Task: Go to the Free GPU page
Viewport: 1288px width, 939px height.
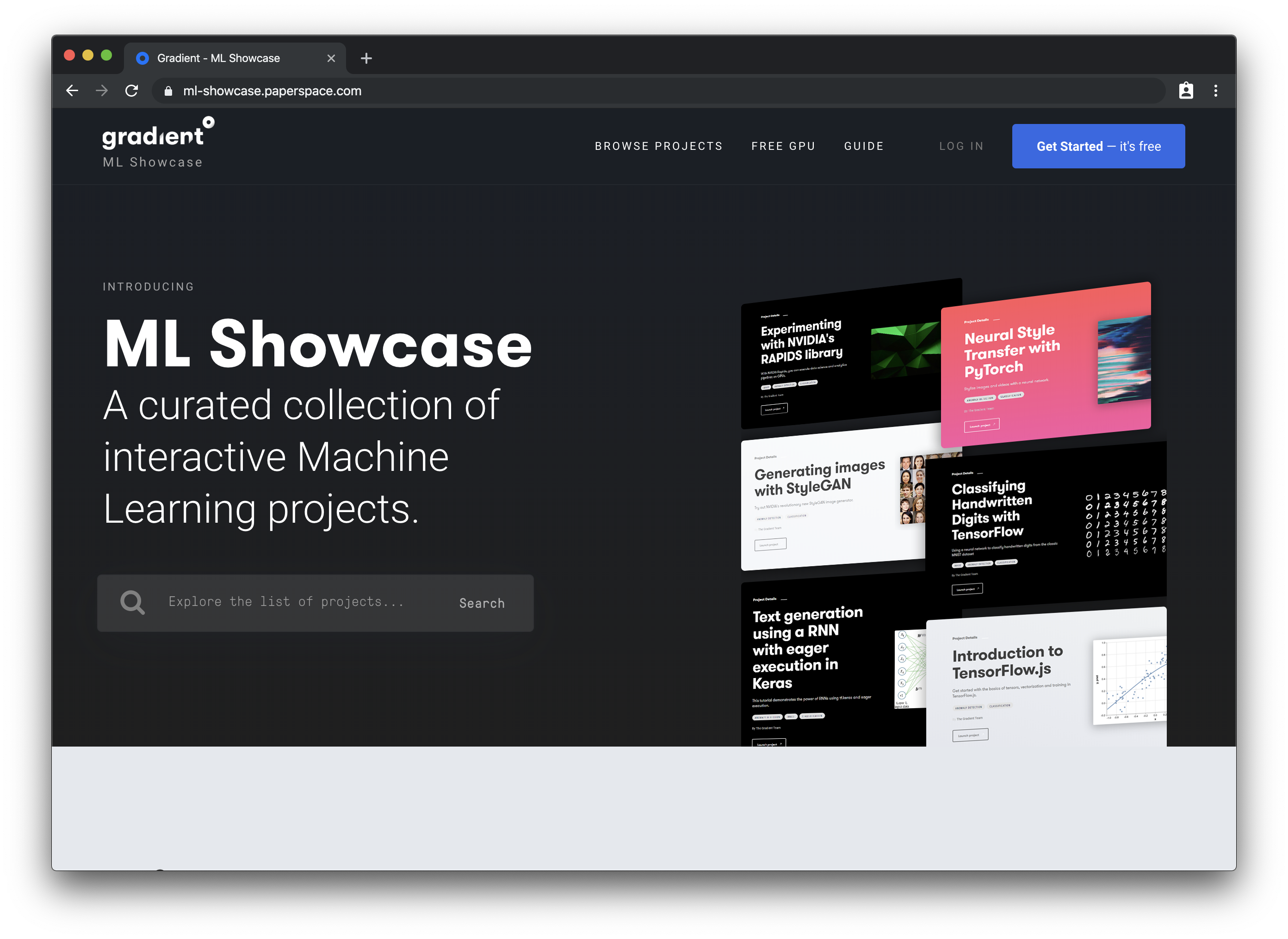Action: 783,146
